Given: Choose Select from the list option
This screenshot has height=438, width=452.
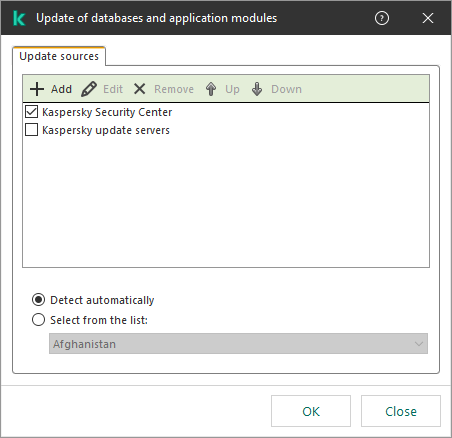Looking at the screenshot, I should (38, 320).
